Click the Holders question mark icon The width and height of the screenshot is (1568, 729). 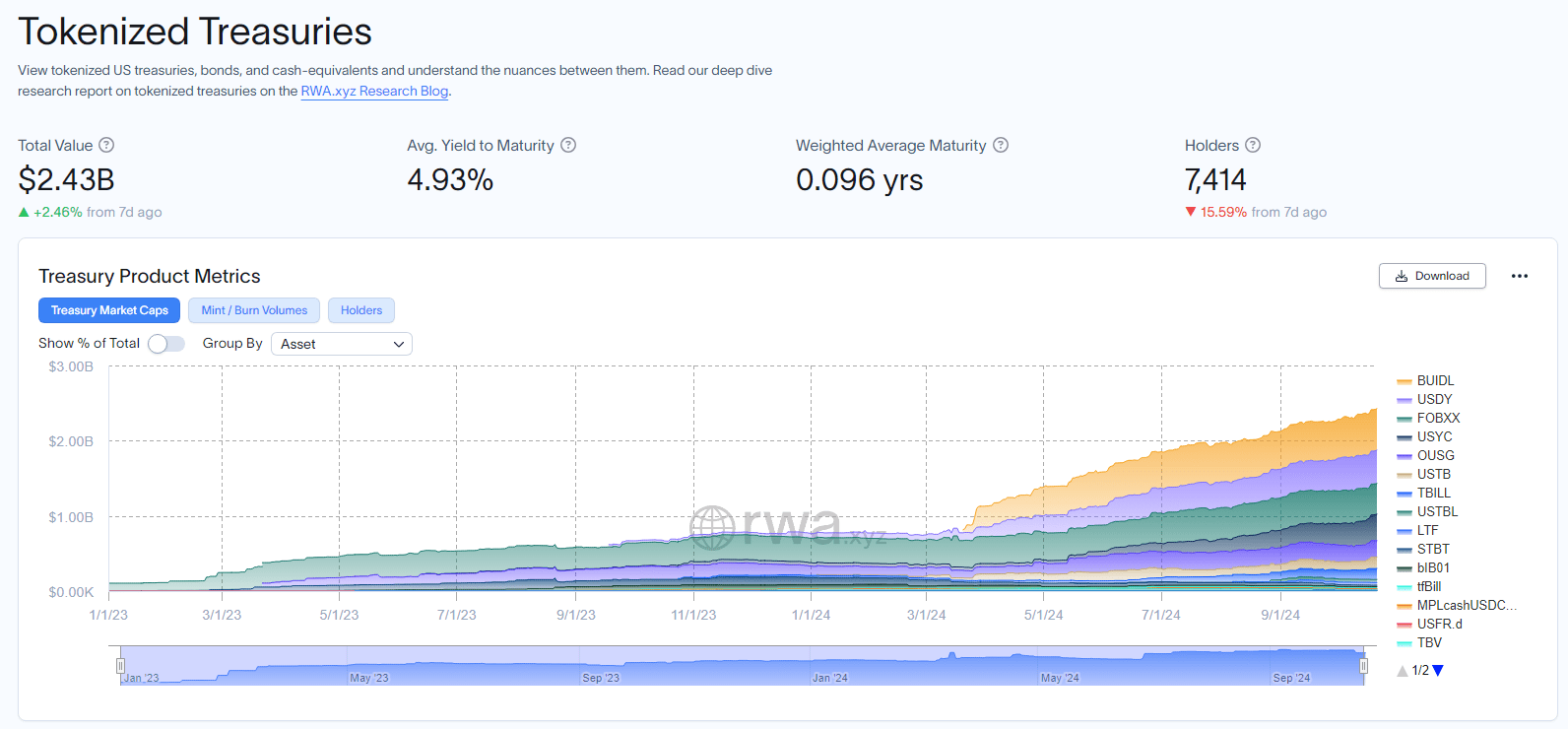coord(1253,145)
